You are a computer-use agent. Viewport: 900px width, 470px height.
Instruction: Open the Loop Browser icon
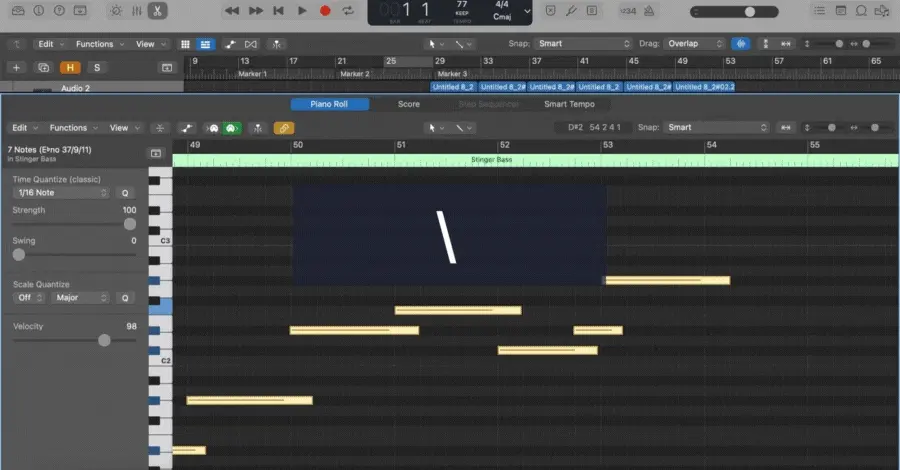tap(861, 11)
